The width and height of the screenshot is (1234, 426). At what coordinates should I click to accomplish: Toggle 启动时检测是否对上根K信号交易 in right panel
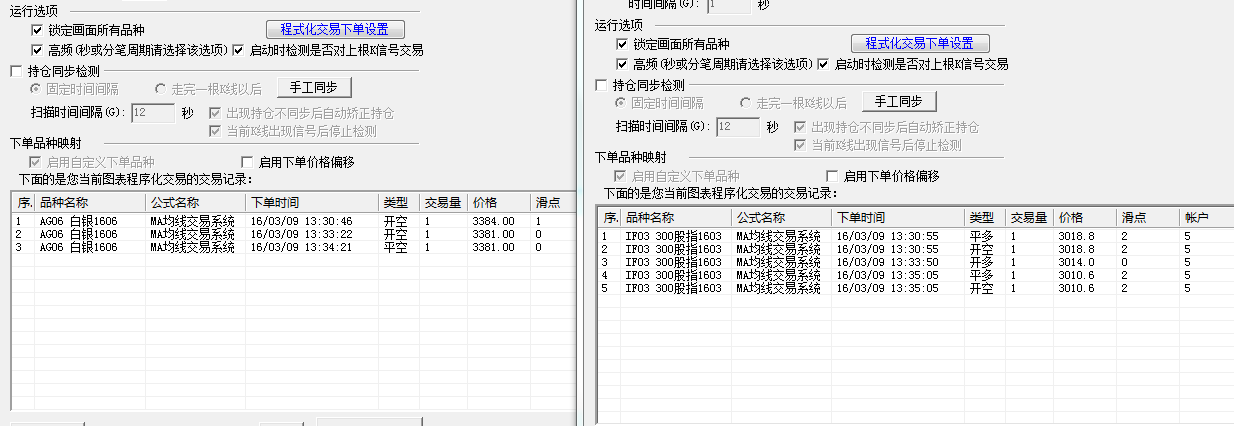pos(824,63)
